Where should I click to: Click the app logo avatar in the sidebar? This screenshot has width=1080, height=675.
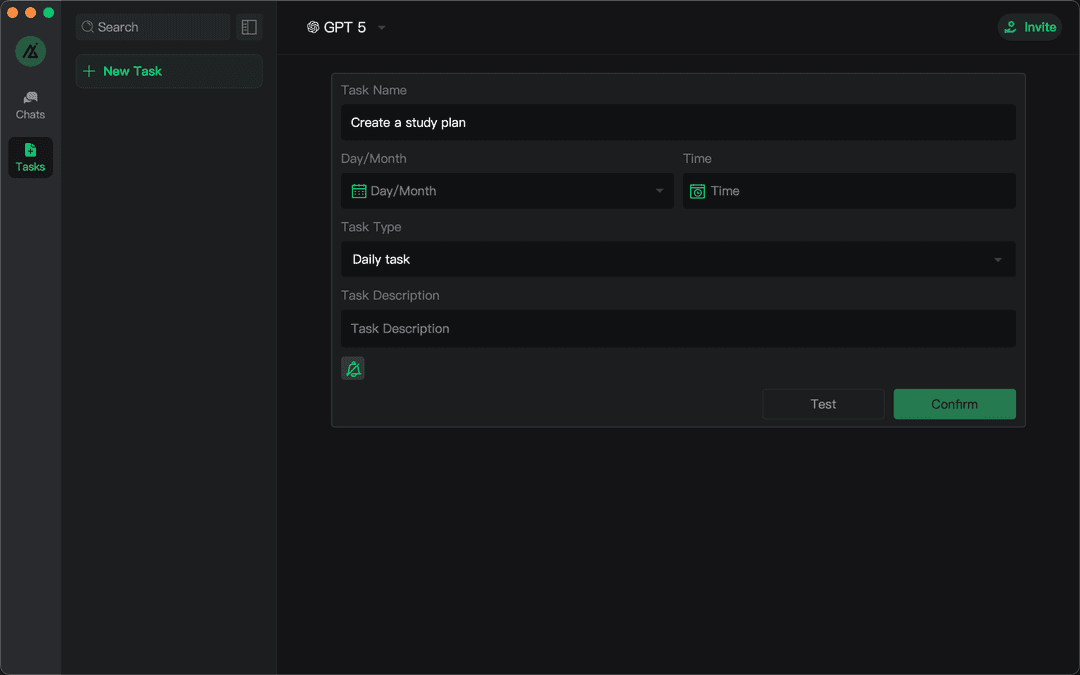[30, 51]
